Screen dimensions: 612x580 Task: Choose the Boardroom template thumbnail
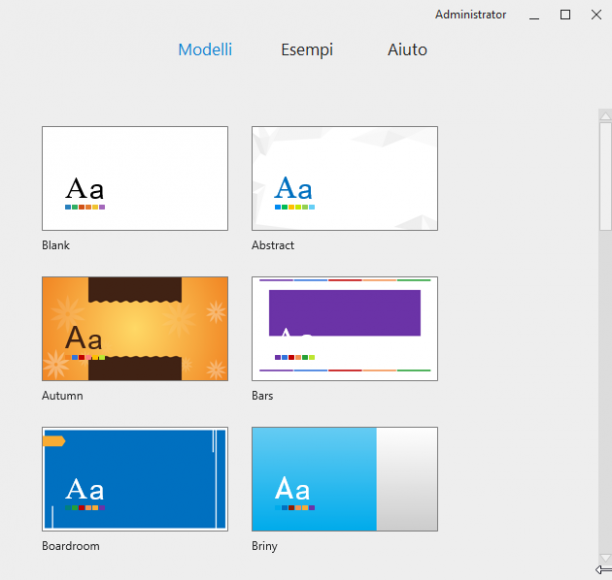(135, 479)
